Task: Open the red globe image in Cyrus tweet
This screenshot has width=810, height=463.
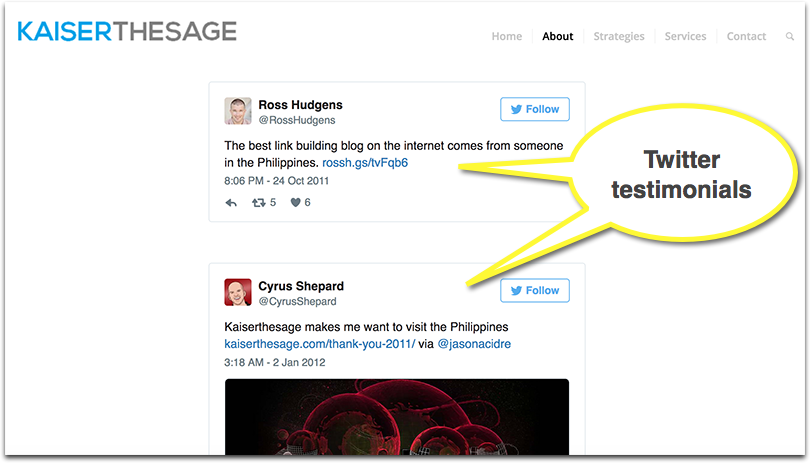Action: point(397,417)
